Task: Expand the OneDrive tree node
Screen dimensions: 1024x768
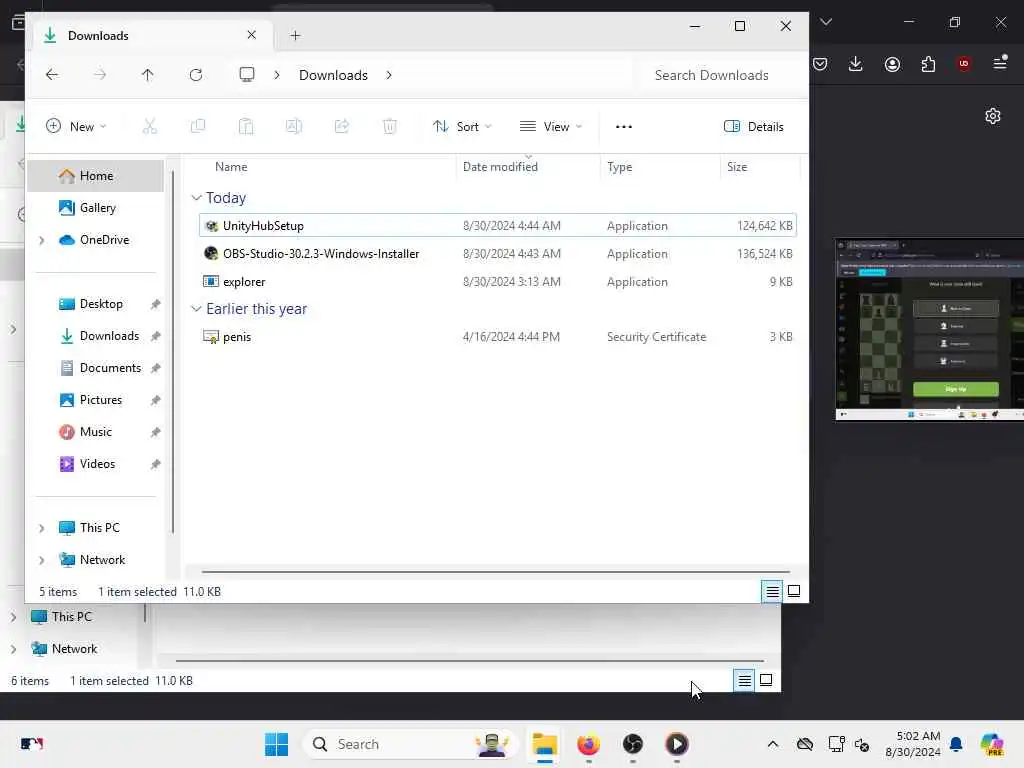Action: [x=42, y=240]
